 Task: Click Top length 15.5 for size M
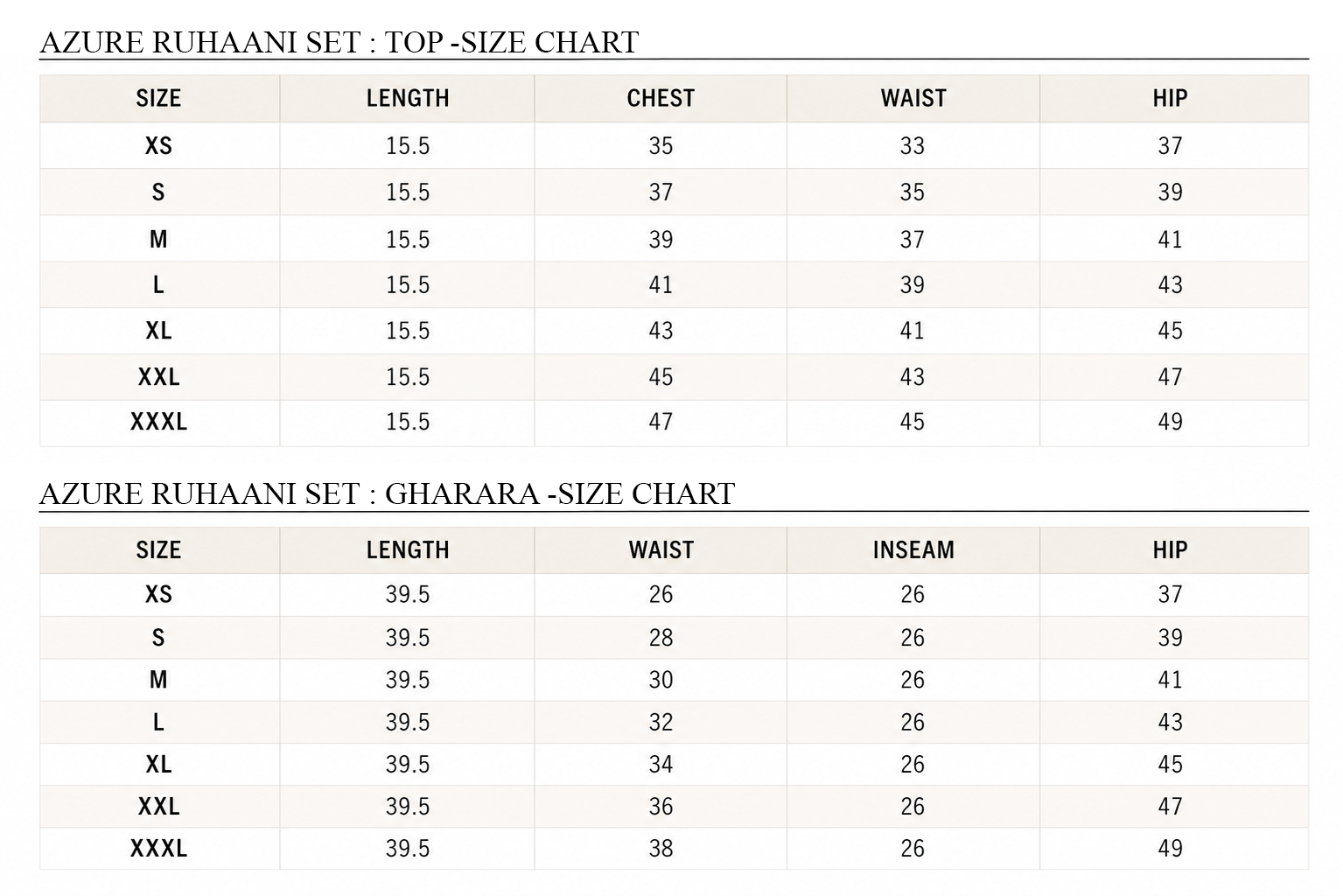click(408, 240)
